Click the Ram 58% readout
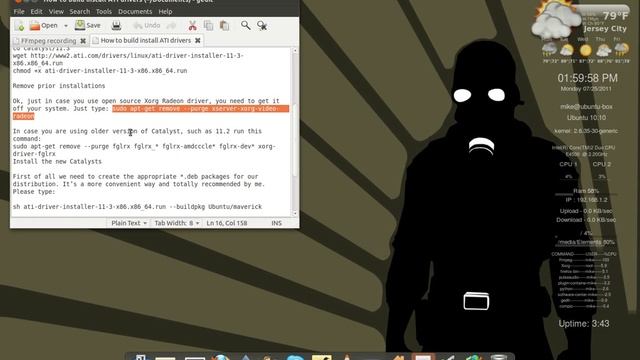 (x=586, y=191)
